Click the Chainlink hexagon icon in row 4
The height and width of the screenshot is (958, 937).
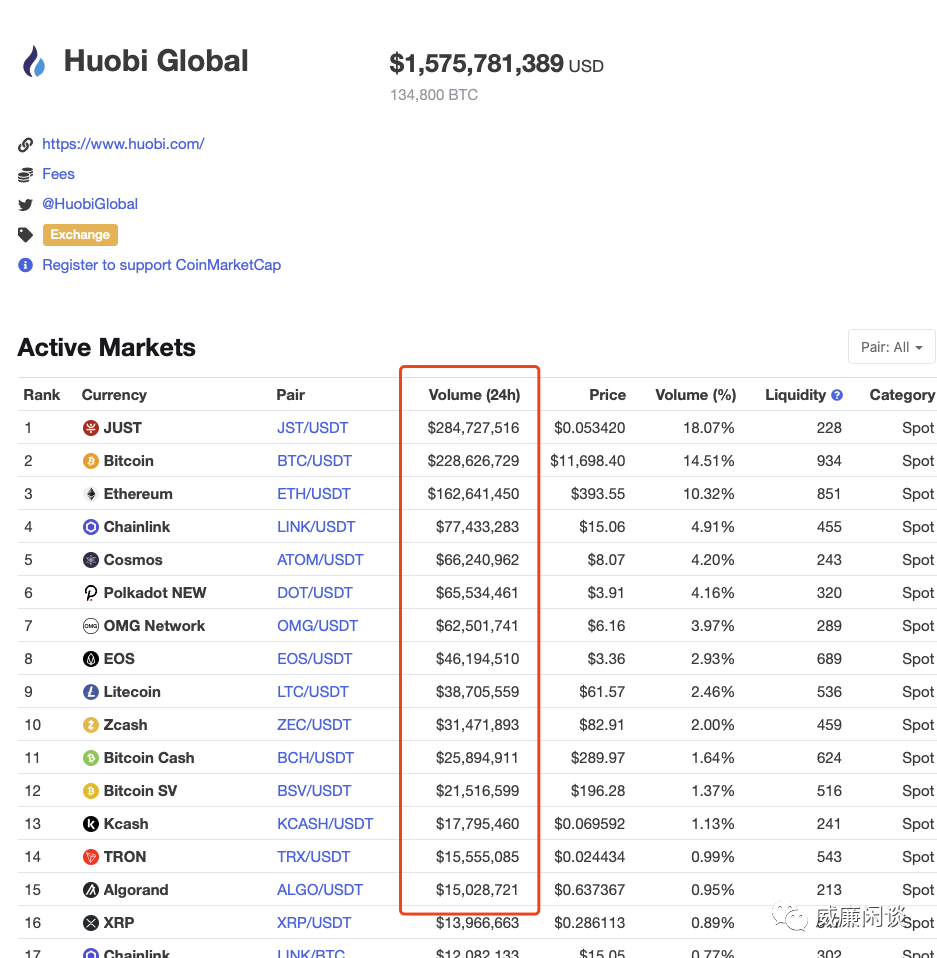[90, 527]
